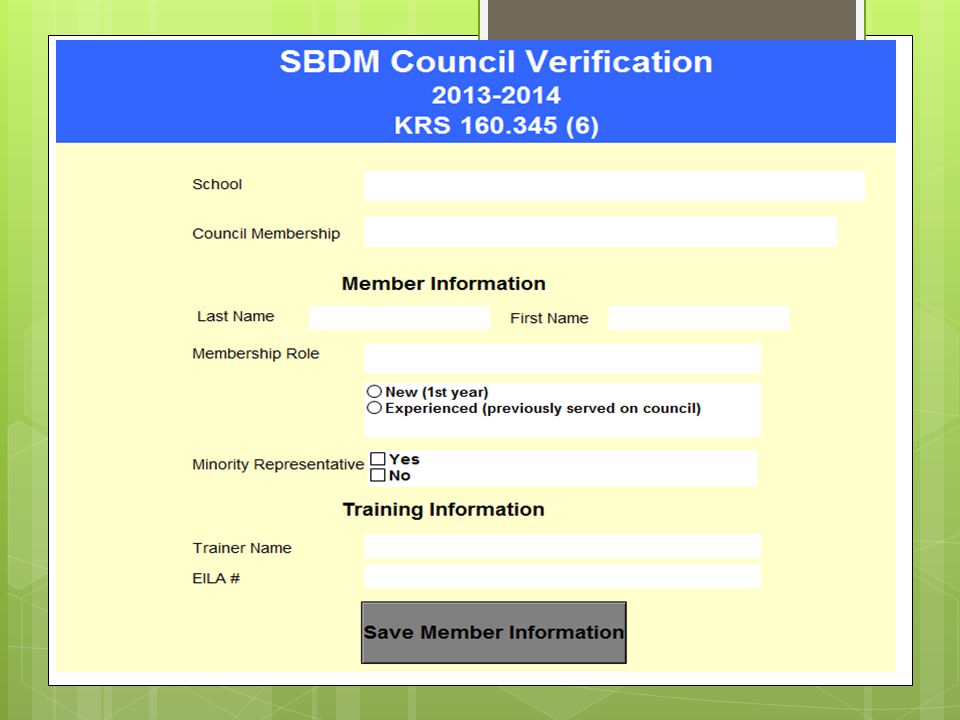Click the School input field
The width and height of the screenshot is (960, 720).
[x=614, y=187]
